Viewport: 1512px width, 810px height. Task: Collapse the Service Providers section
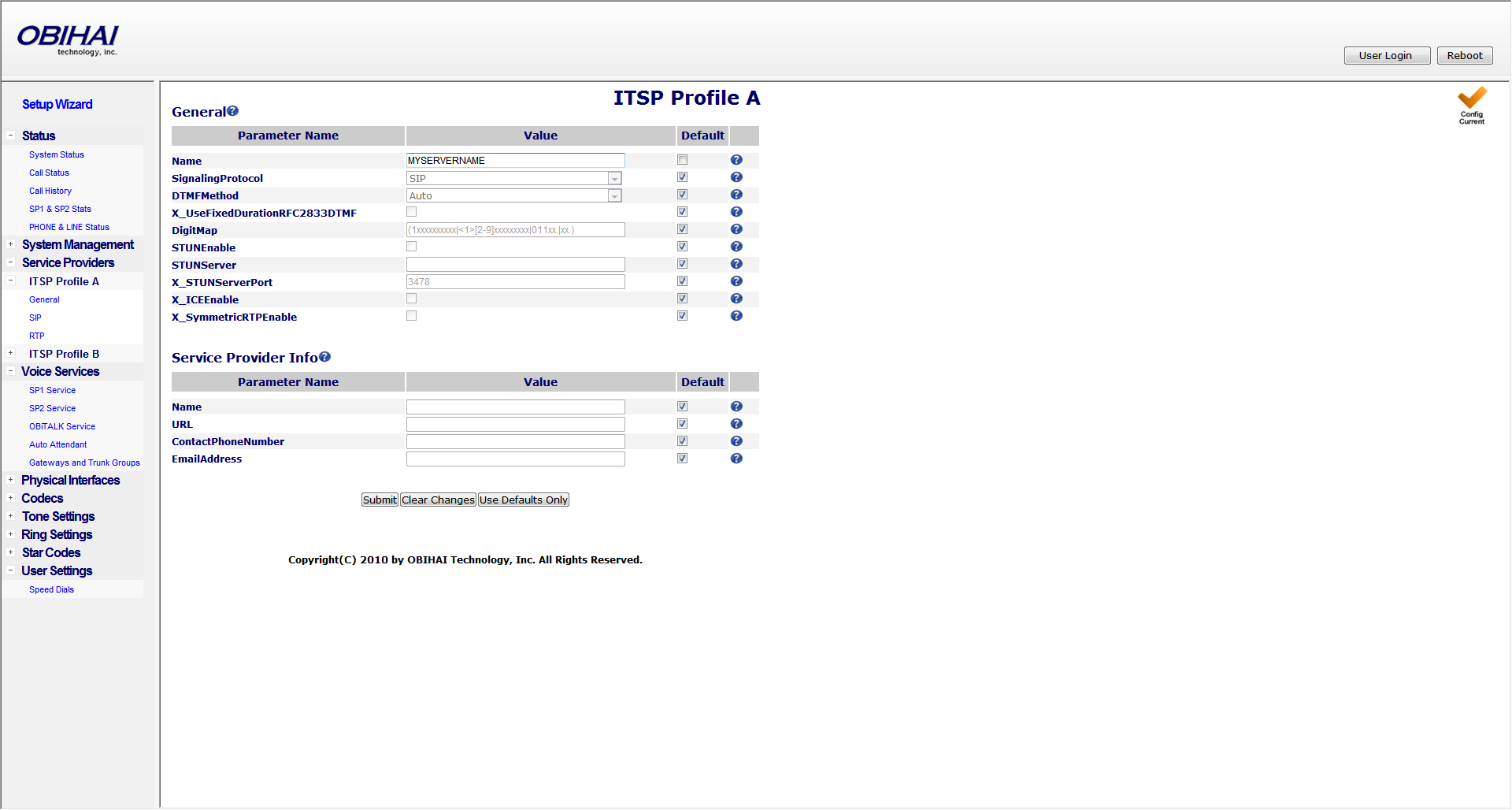click(x=11, y=262)
